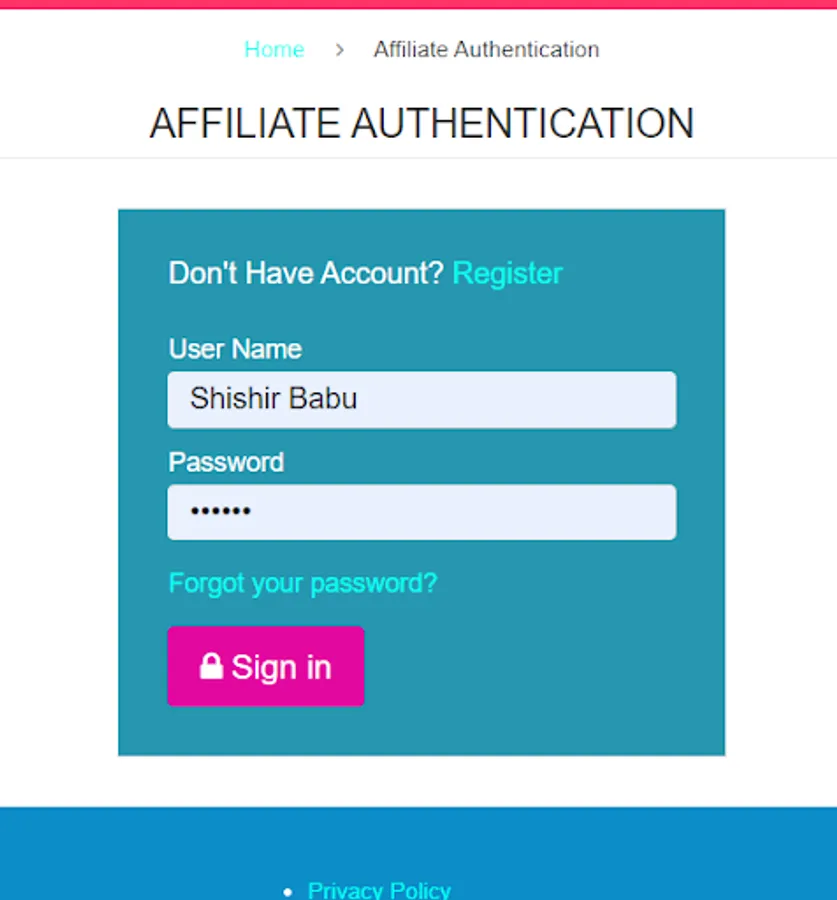The width and height of the screenshot is (837, 900).
Task: Click the Shishir Babu username text
Action: 273,399
